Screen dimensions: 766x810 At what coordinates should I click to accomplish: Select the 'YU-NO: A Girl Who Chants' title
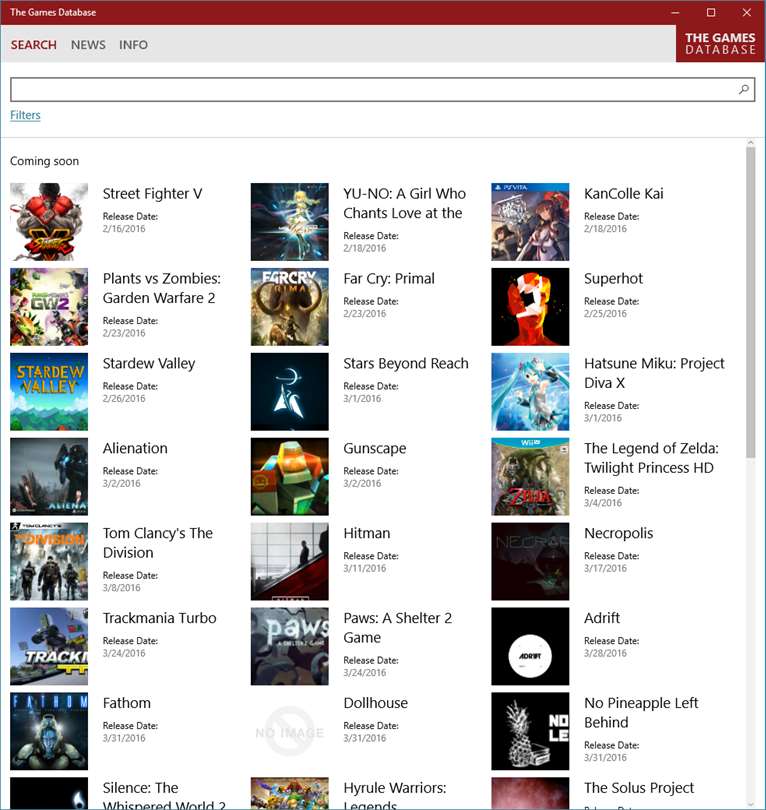pos(404,203)
